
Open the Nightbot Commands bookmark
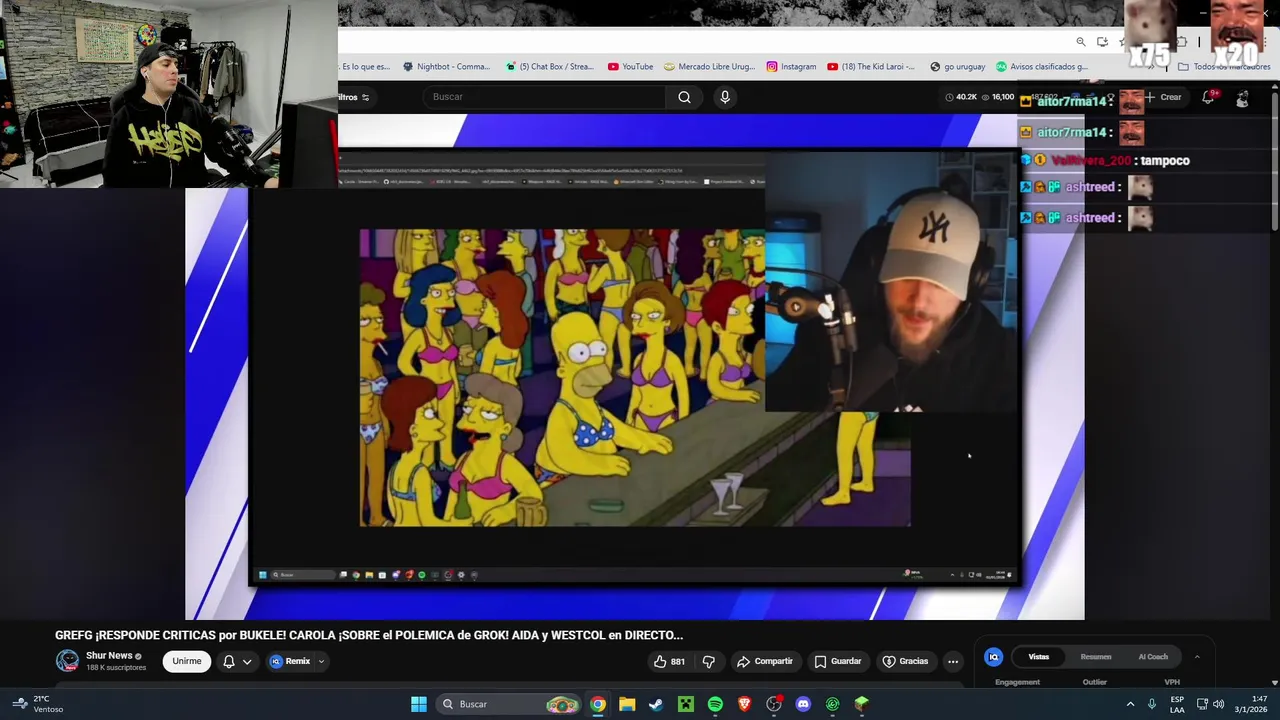click(x=446, y=67)
